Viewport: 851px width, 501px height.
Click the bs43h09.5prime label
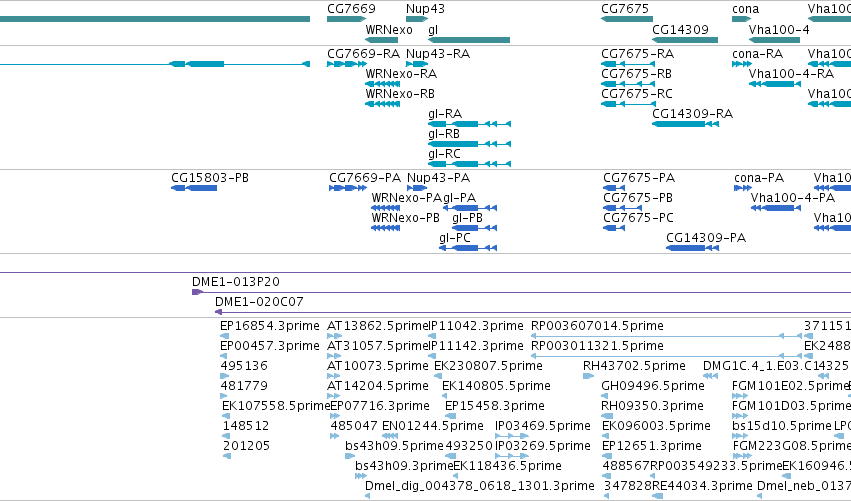click(394, 447)
